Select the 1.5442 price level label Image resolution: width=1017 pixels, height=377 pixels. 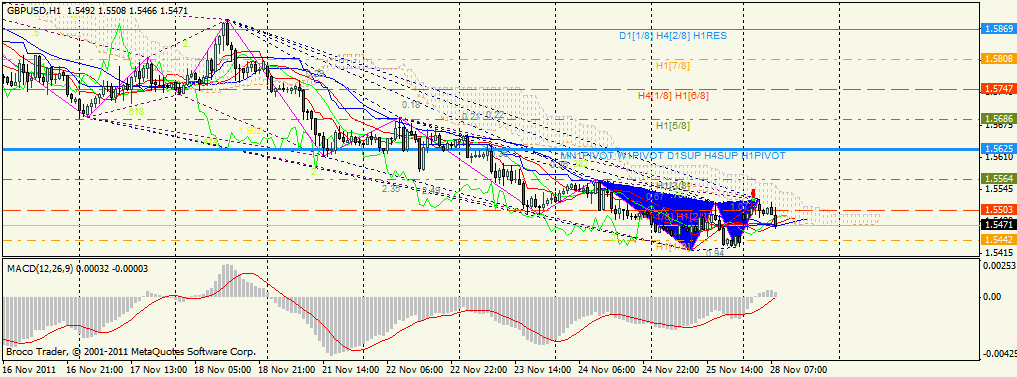click(x=998, y=239)
